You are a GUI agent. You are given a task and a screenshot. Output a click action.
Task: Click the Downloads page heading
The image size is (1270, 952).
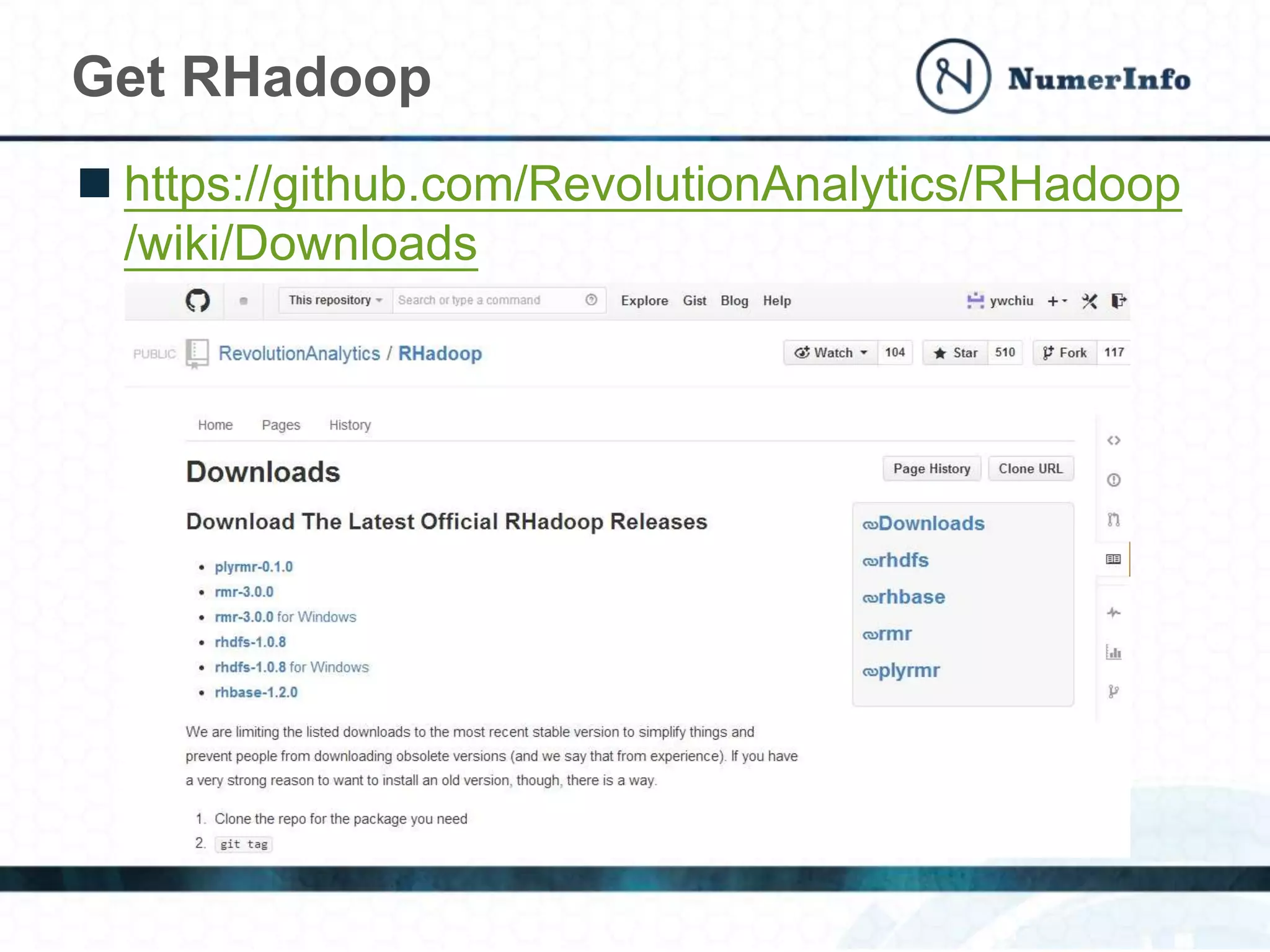[x=263, y=472]
